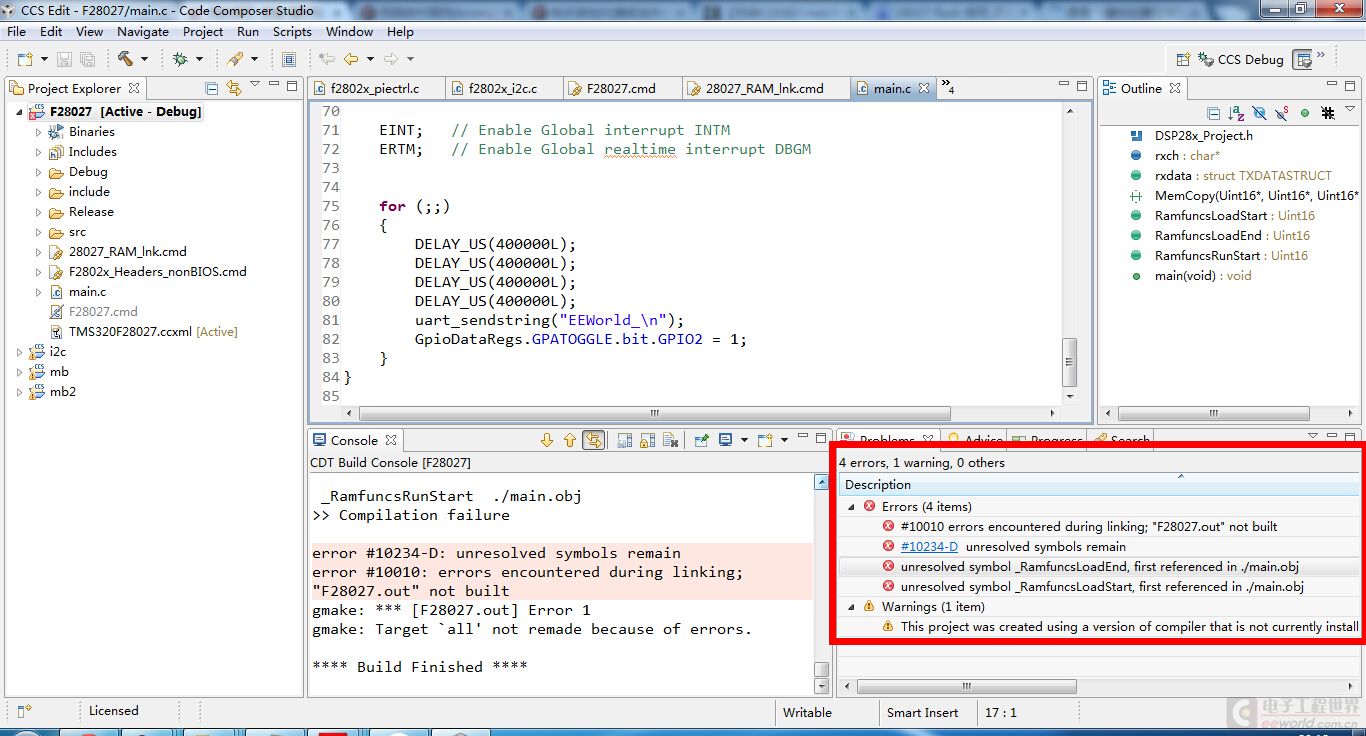1366x736 pixels.
Task: Collapse the Errors (4 items) group
Action: point(851,507)
